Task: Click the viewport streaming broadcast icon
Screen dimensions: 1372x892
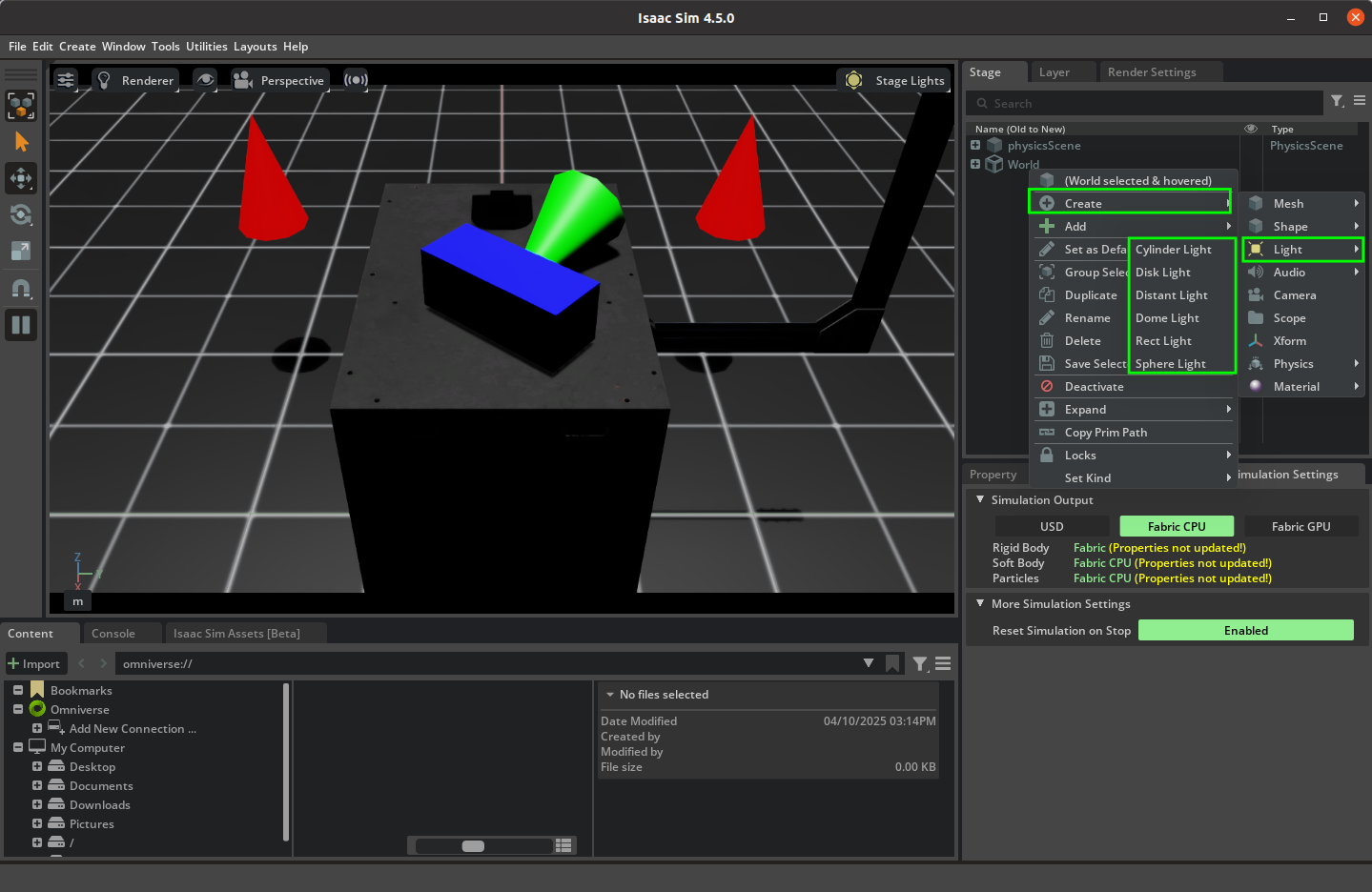Action: [356, 80]
